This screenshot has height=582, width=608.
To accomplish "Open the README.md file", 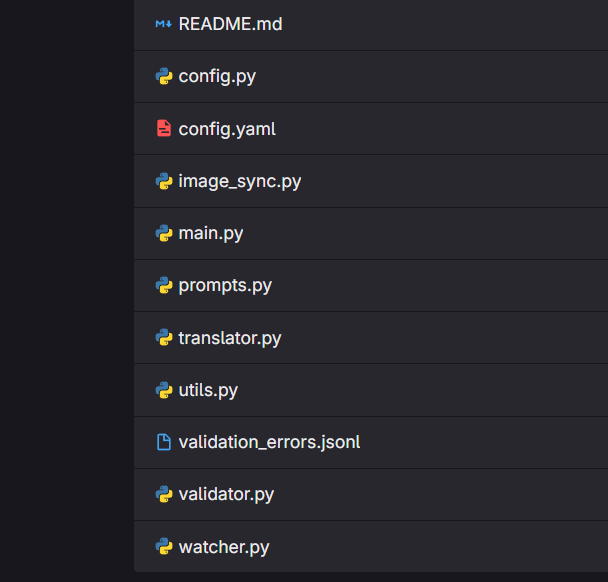I will point(230,24).
